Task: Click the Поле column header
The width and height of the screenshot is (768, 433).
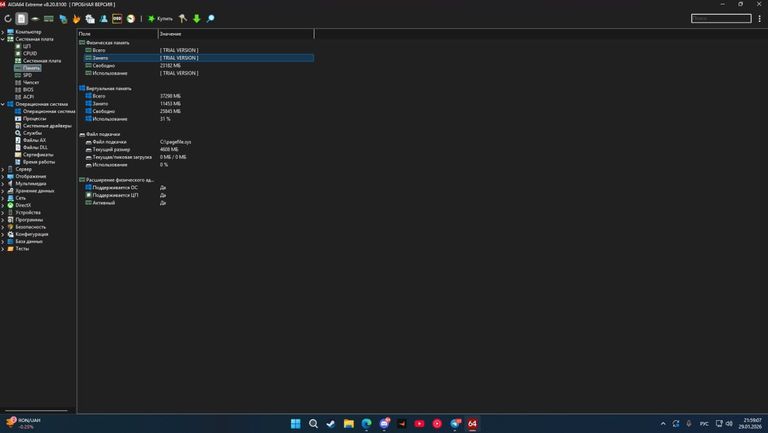Action: [x=118, y=34]
